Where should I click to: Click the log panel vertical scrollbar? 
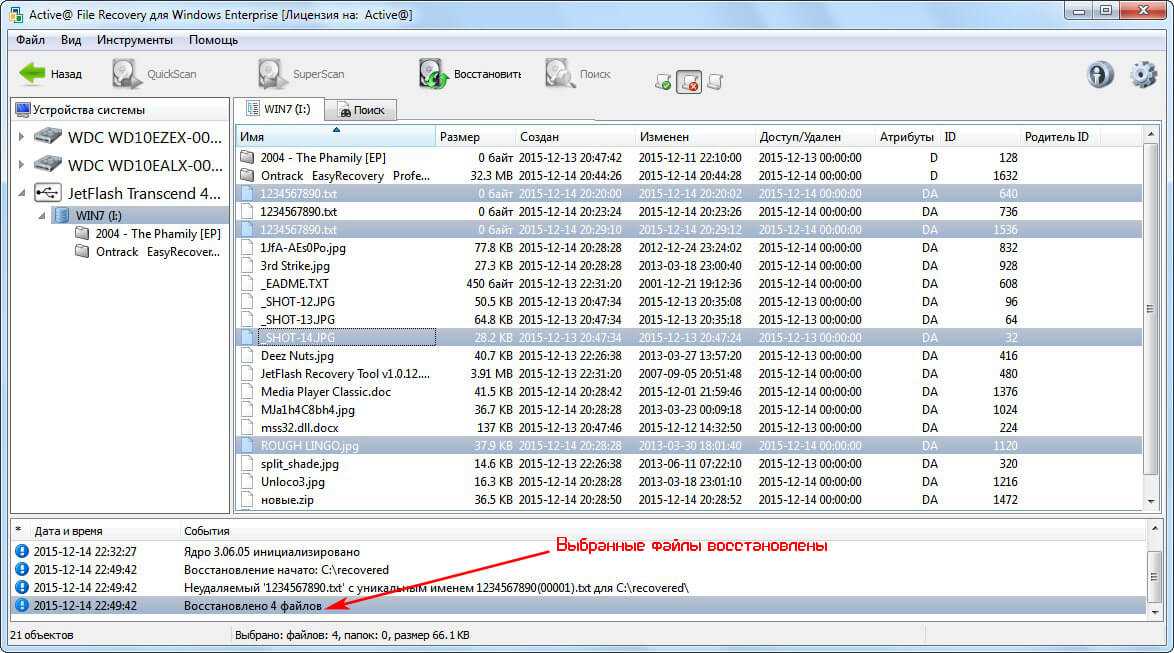[1154, 577]
